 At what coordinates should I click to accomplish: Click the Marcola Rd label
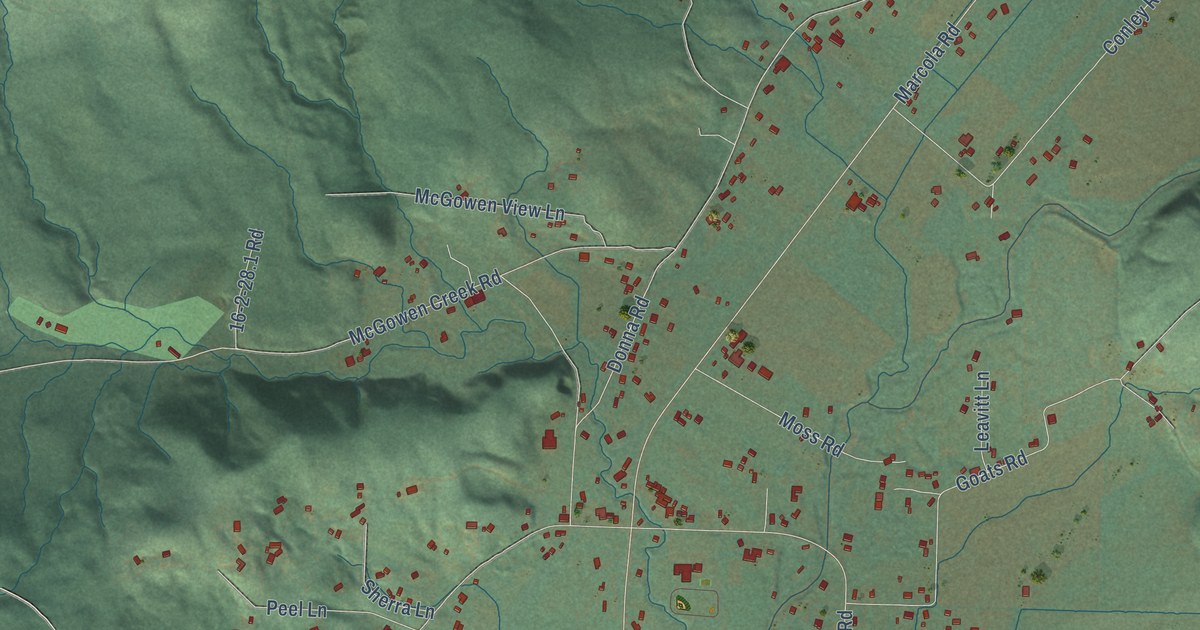(927, 64)
